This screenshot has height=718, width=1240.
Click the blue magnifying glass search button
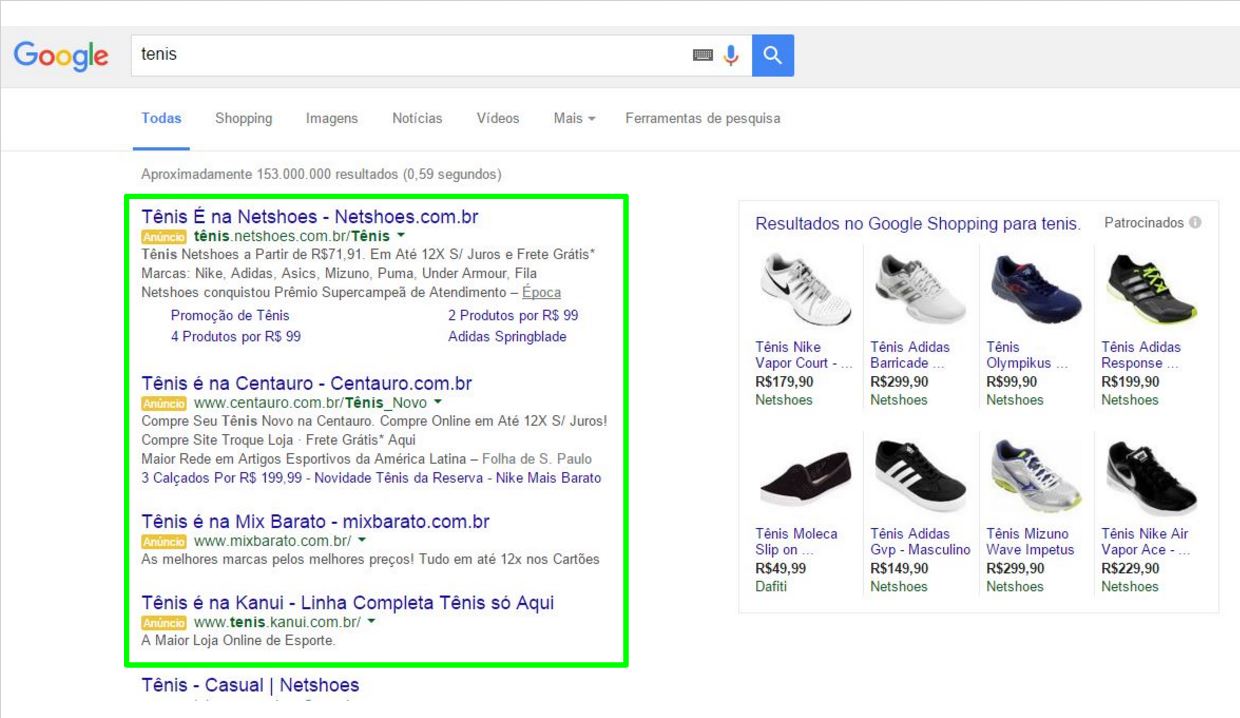point(772,56)
